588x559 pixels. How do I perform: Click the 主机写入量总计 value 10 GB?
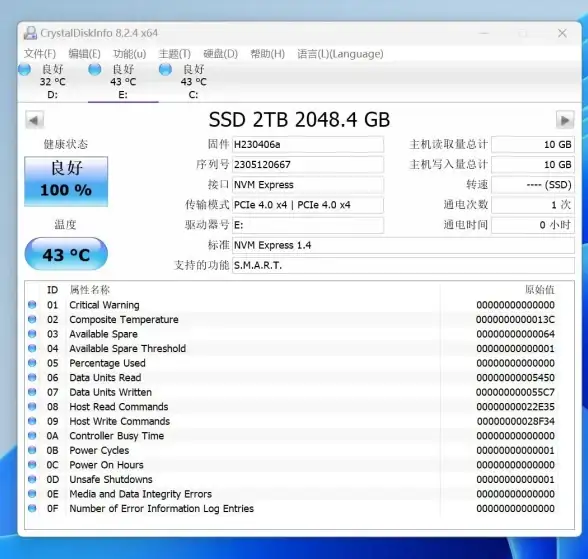coord(533,165)
